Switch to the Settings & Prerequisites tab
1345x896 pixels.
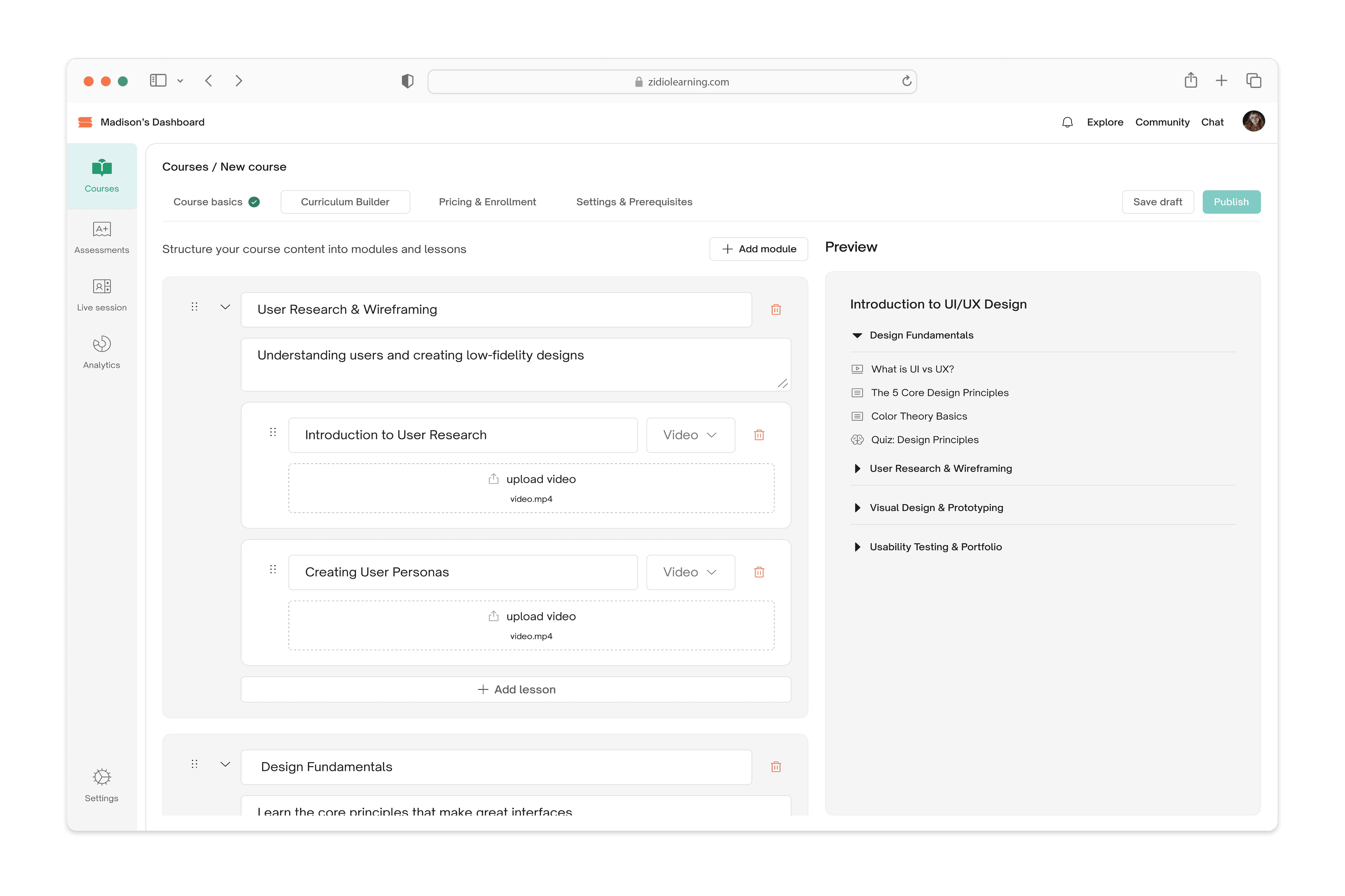[x=634, y=202]
